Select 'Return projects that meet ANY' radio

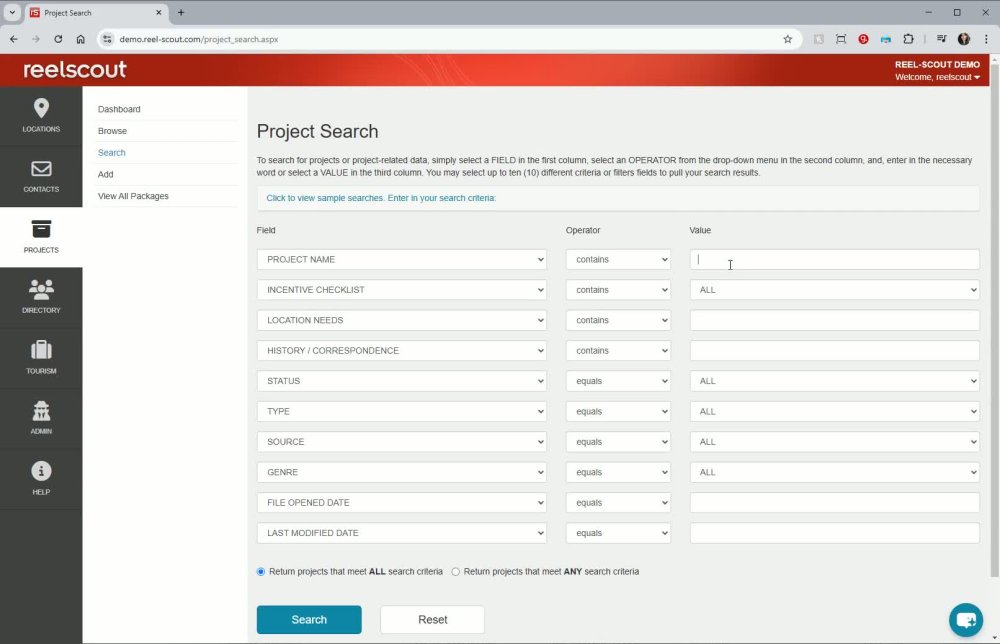point(456,572)
